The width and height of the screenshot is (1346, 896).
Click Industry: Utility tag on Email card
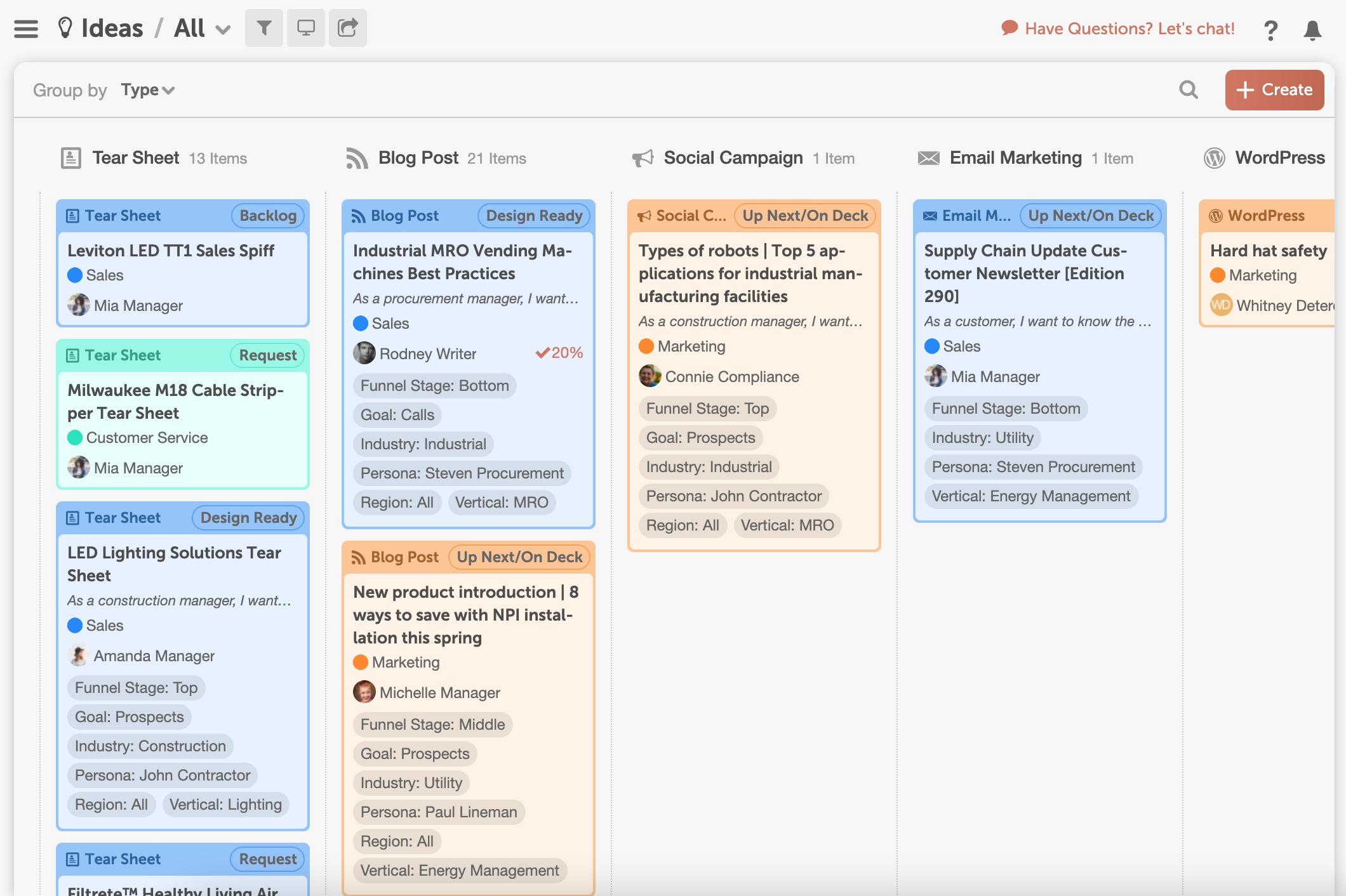[x=983, y=438]
